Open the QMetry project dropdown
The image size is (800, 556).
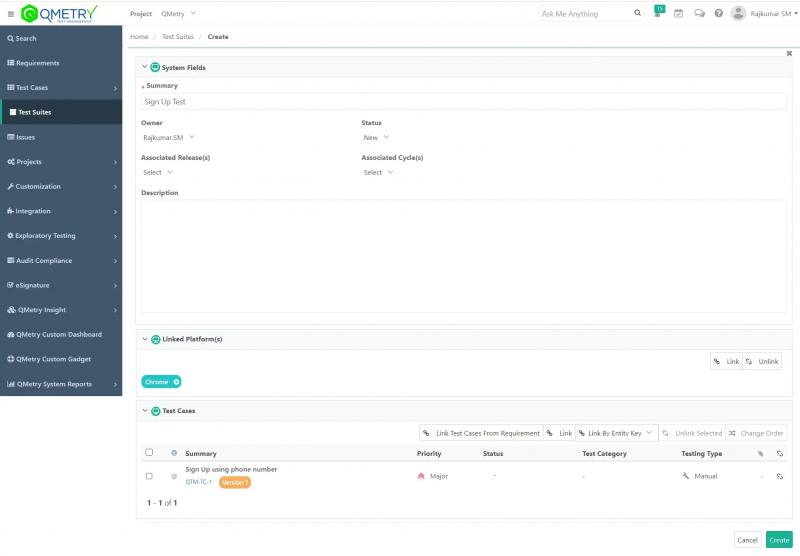tap(178, 14)
